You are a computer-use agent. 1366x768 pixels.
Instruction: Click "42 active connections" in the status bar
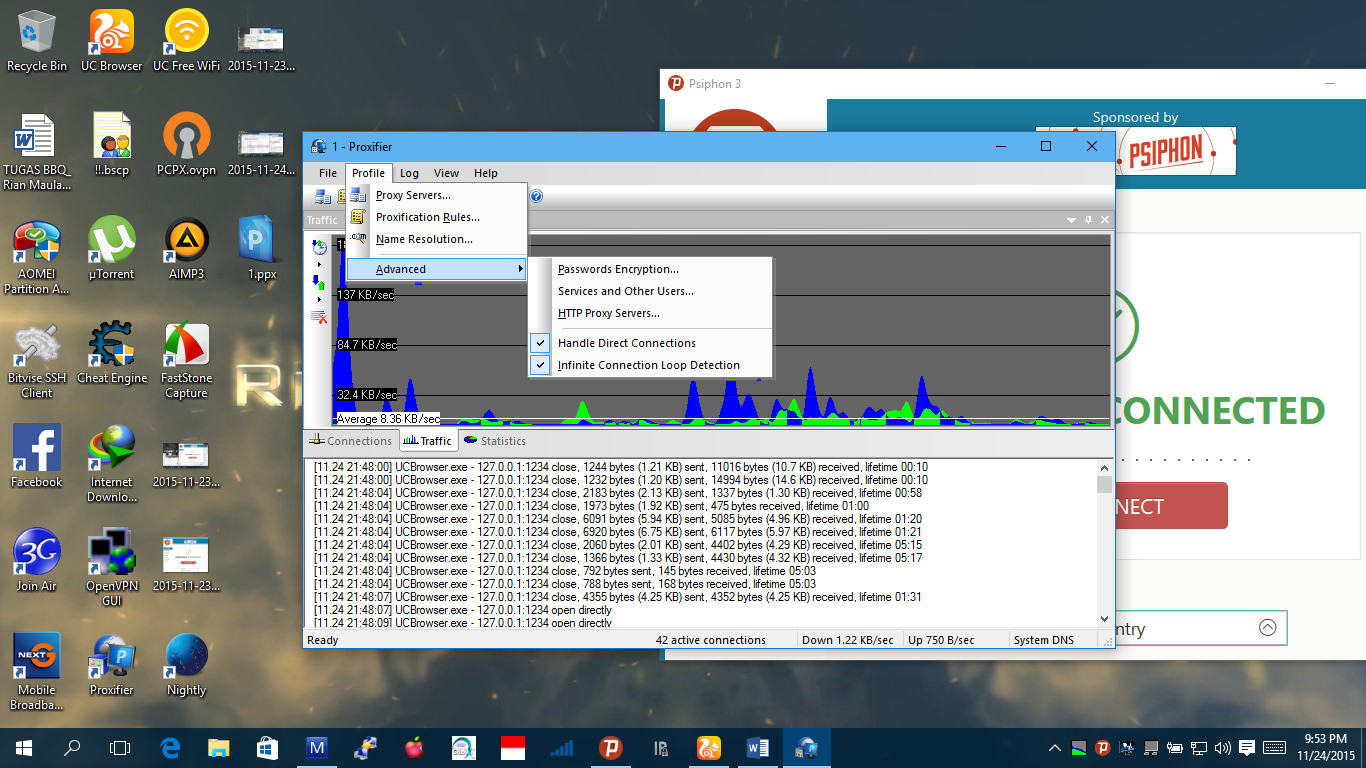coord(711,640)
